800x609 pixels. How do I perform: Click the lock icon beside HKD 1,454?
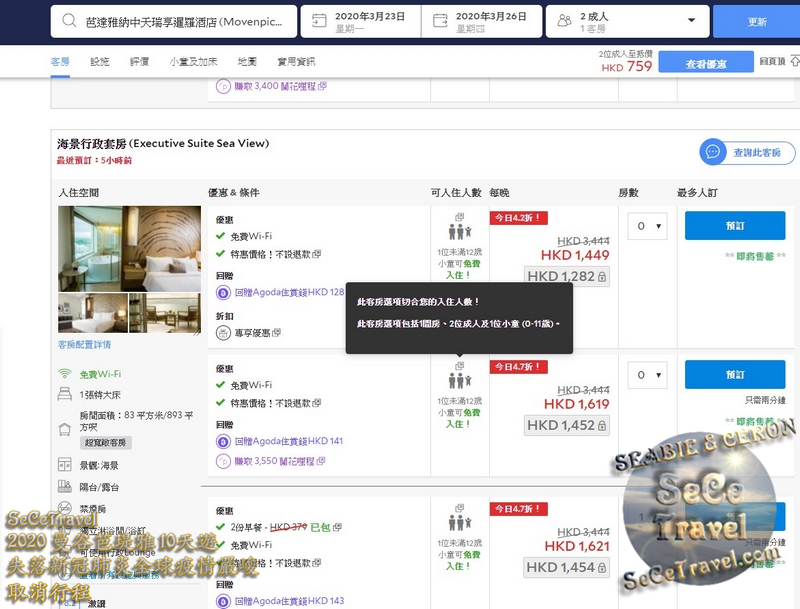602,568
